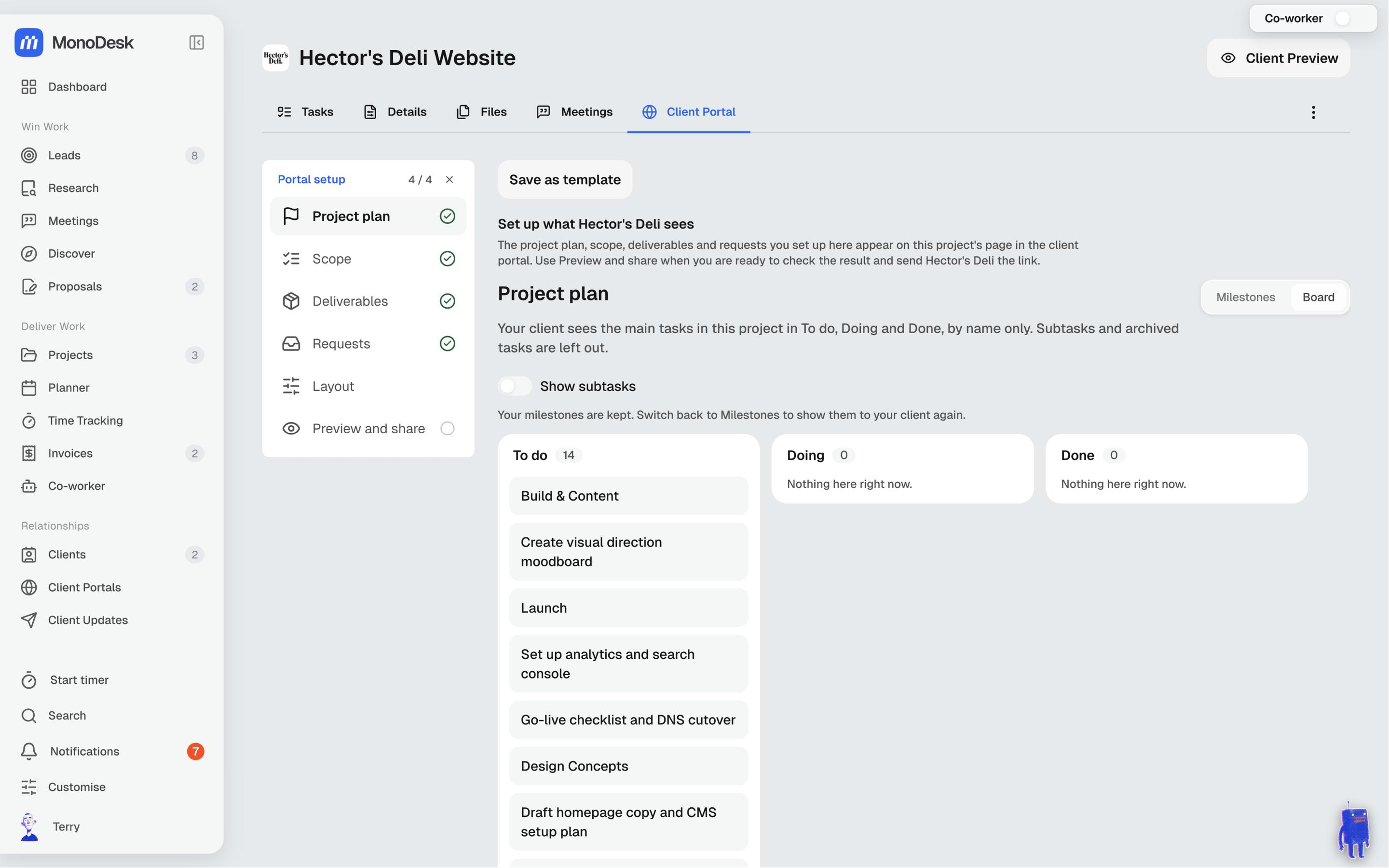Start the timer from the sidebar
The image size is (1389, 868).
point(112,680)
